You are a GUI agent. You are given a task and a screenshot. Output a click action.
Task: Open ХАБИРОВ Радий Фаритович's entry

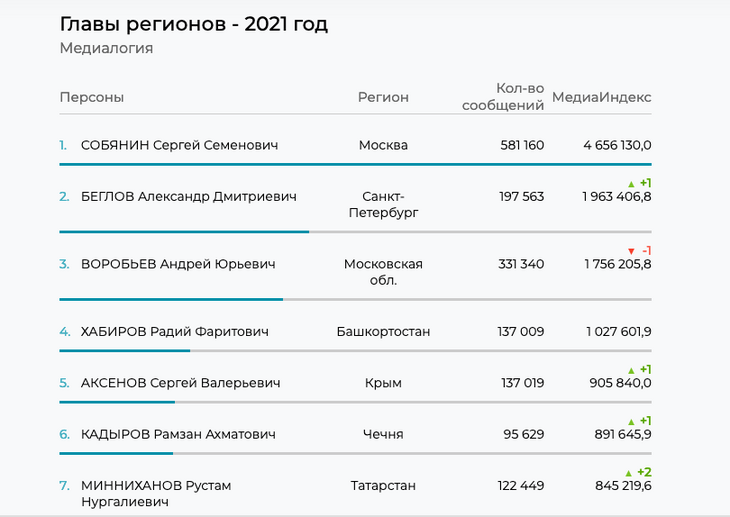pyautogui.click(x=174, y=331)
